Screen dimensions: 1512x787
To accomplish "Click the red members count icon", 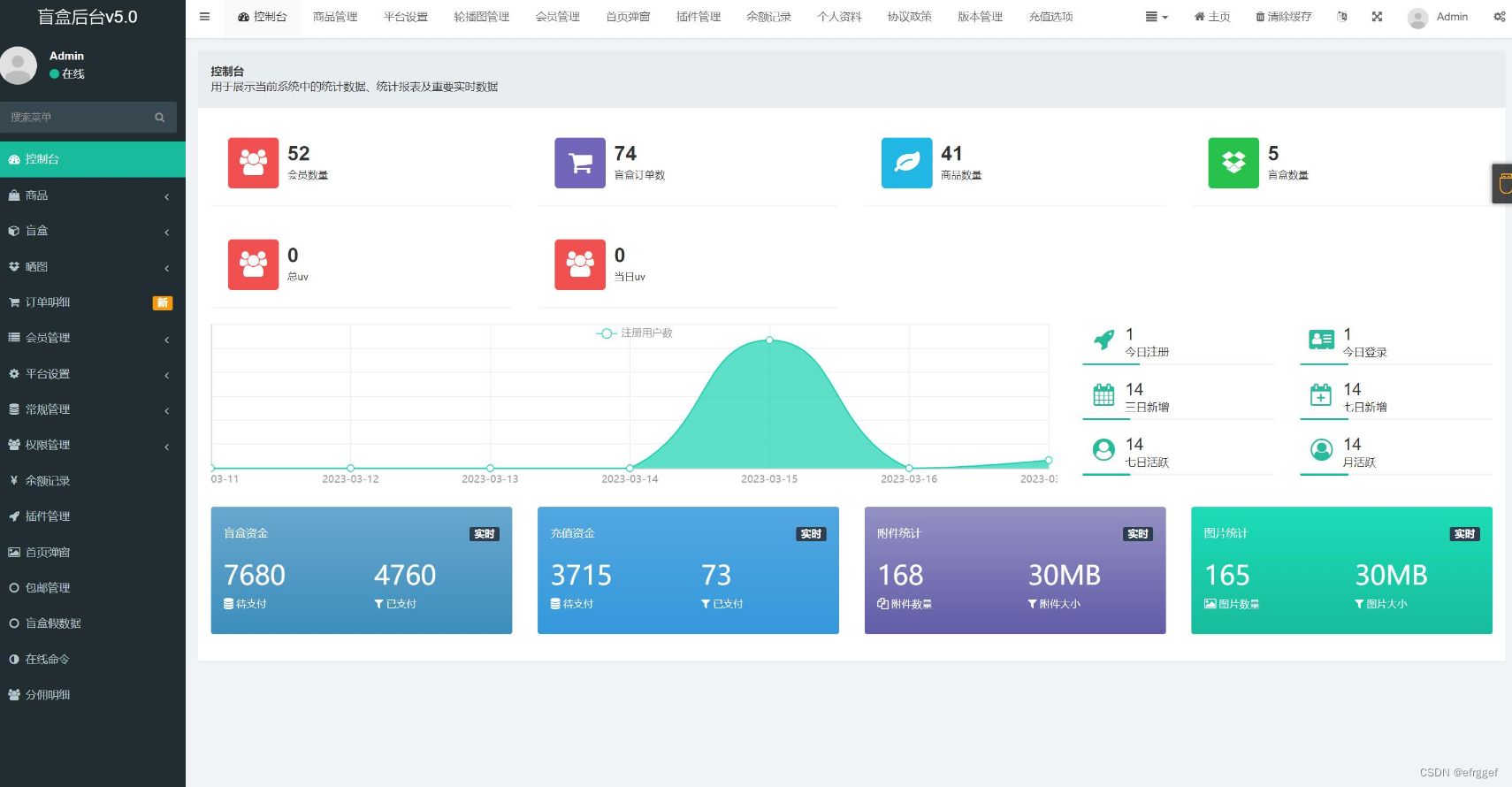I will click(x=253, y=163).
